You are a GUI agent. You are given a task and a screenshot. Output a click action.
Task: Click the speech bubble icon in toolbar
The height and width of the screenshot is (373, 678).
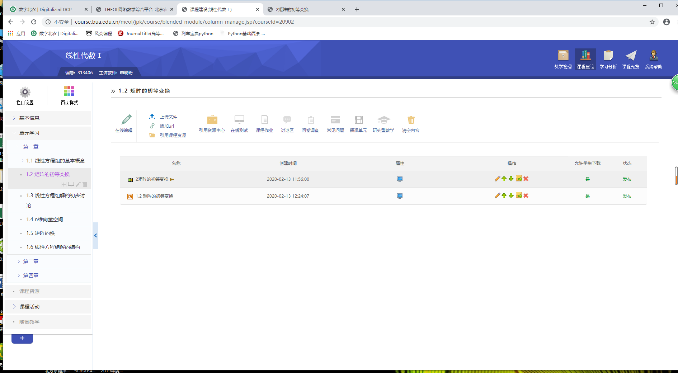pyautogui.click(x=287, y=120)
